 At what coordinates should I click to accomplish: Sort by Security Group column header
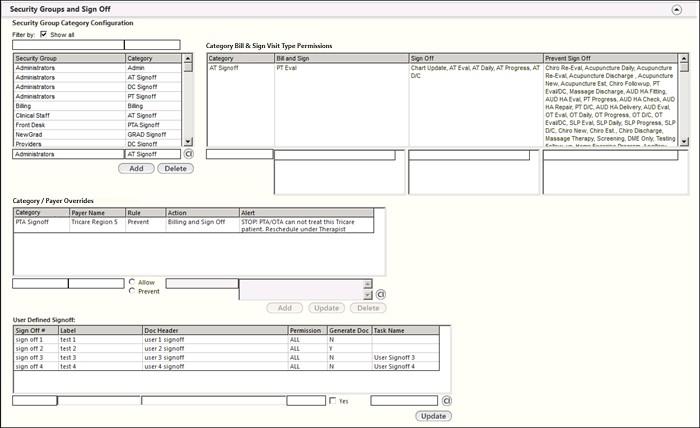[x=70, y=58]
